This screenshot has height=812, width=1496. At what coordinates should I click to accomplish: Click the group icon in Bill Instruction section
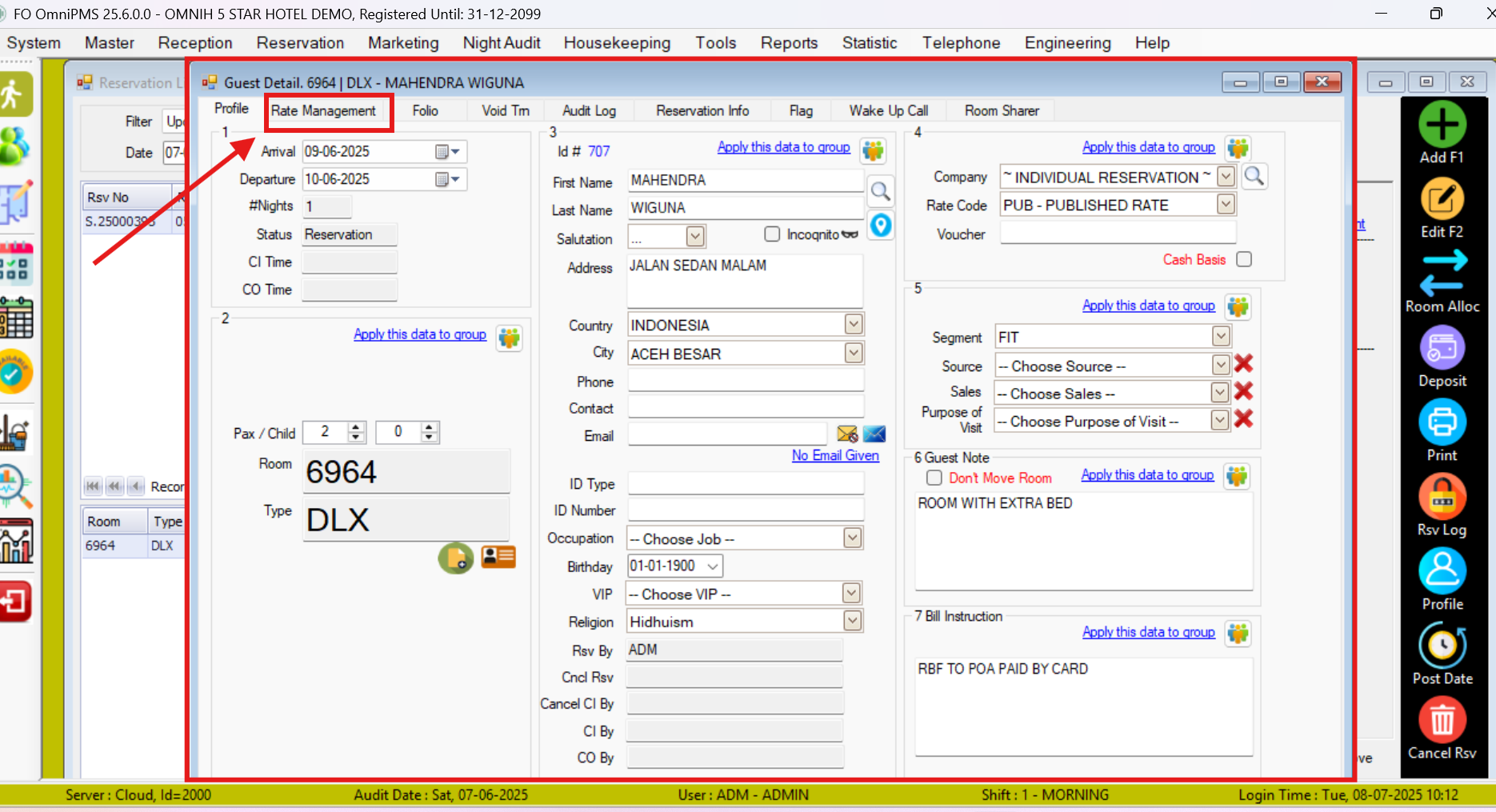[1238, 634]
